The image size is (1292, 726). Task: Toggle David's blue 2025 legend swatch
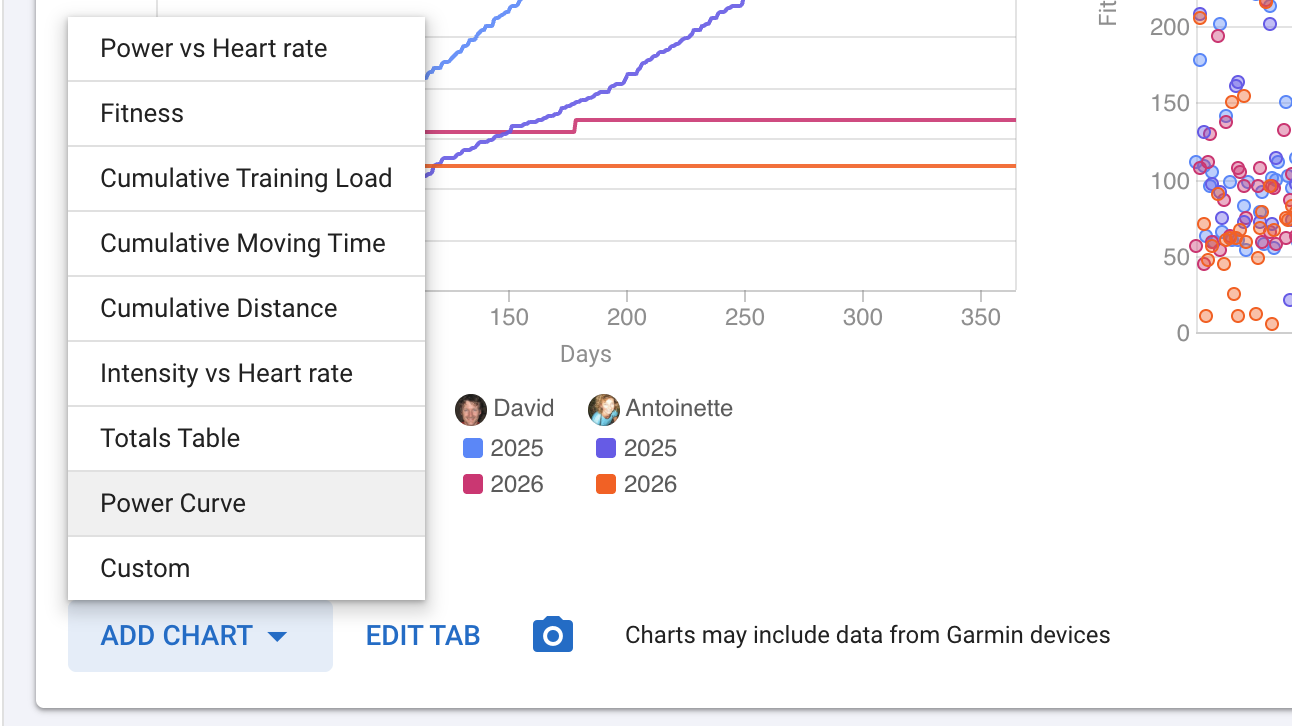[x=473, y=448]
